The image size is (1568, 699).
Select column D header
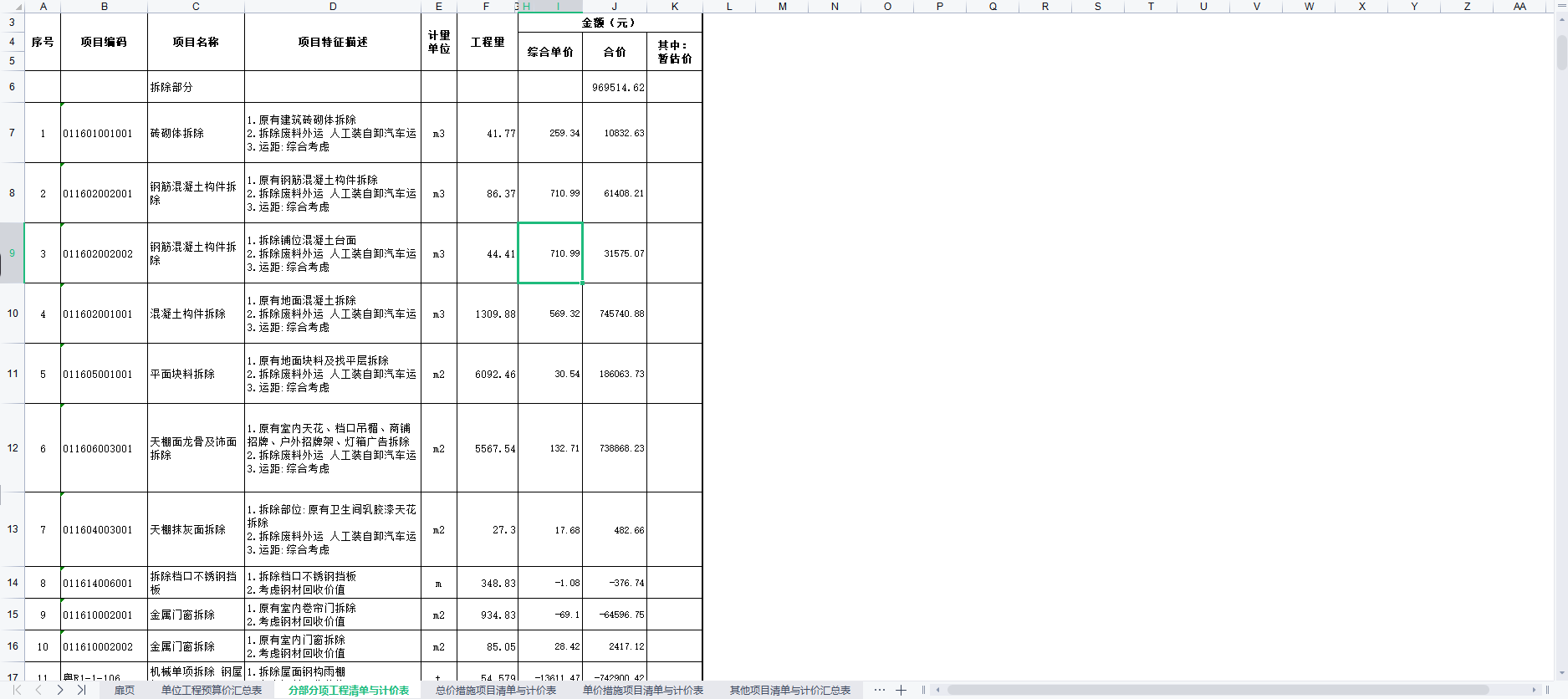[x=333, y=6]
